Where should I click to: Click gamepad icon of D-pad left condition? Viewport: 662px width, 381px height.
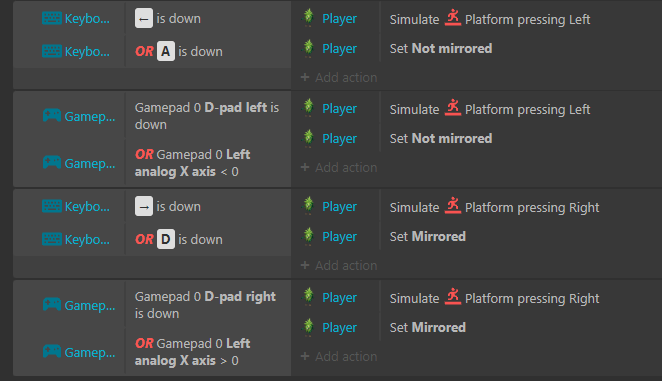click(x=52, y=116)
